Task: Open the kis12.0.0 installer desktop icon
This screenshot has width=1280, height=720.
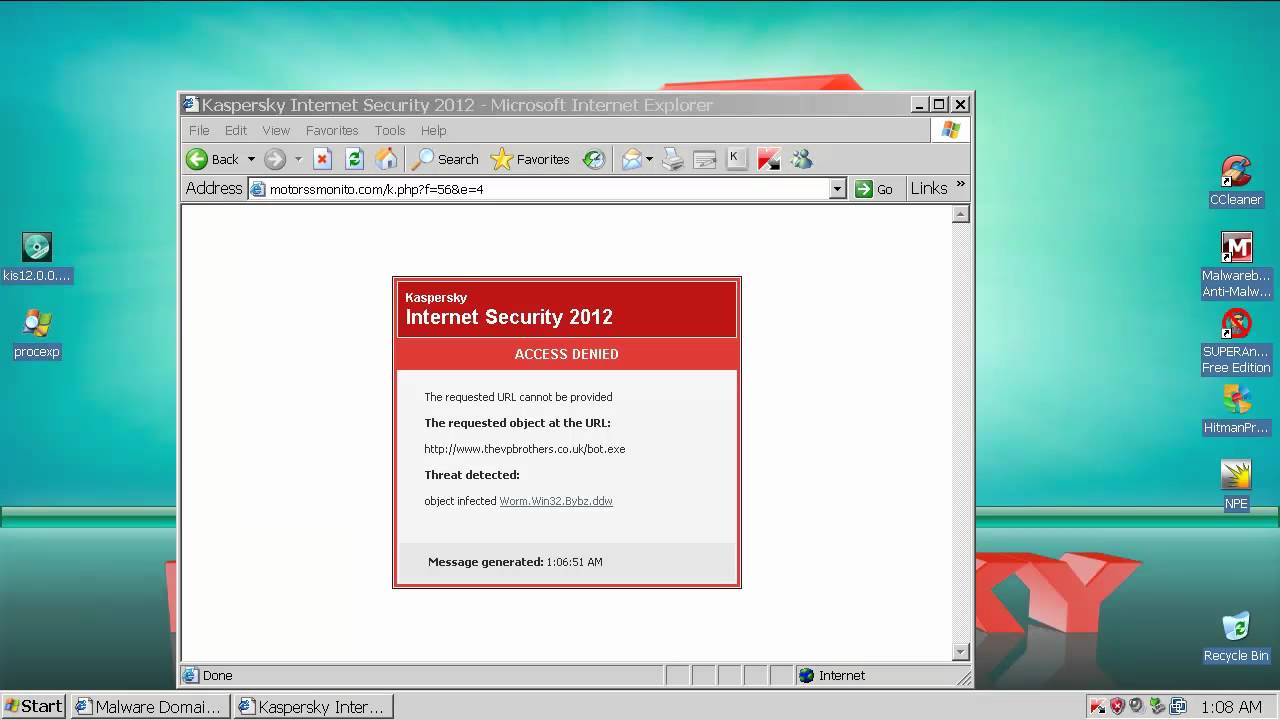Action: pyautogui.click(x=37, y=257)
